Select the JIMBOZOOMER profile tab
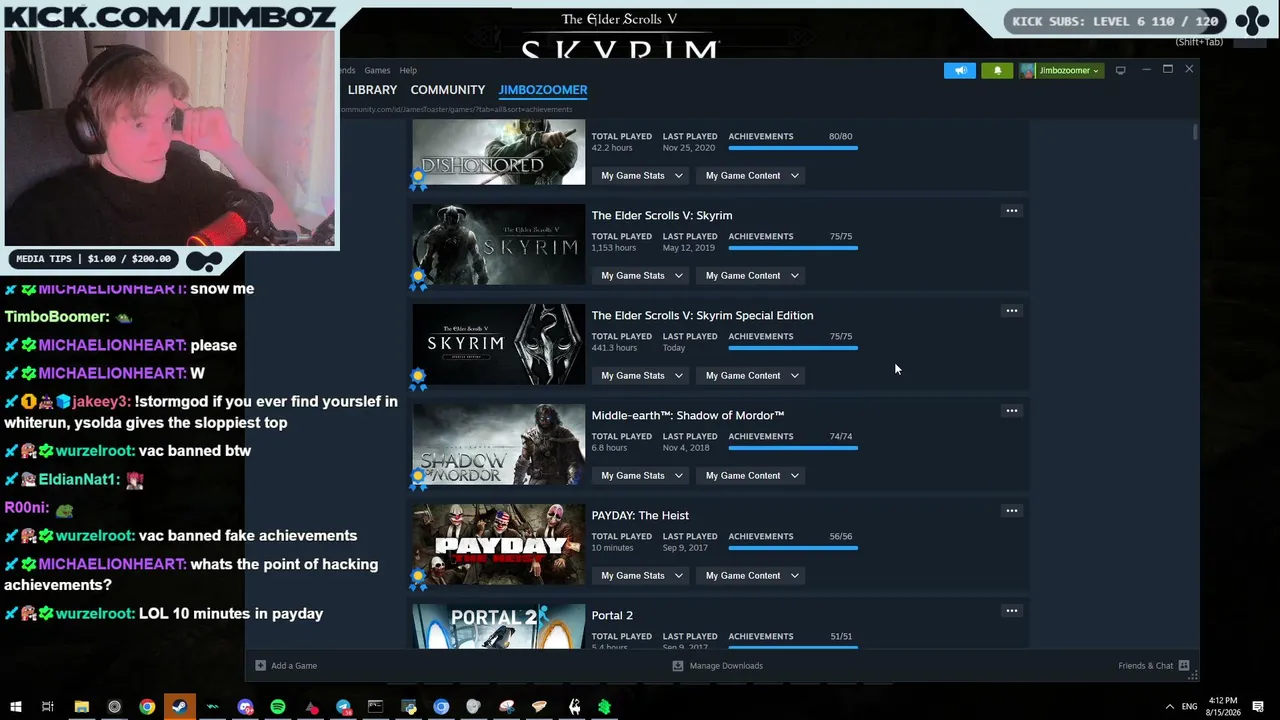This screenshot has height=720, width=1280. tap(543, 90)
